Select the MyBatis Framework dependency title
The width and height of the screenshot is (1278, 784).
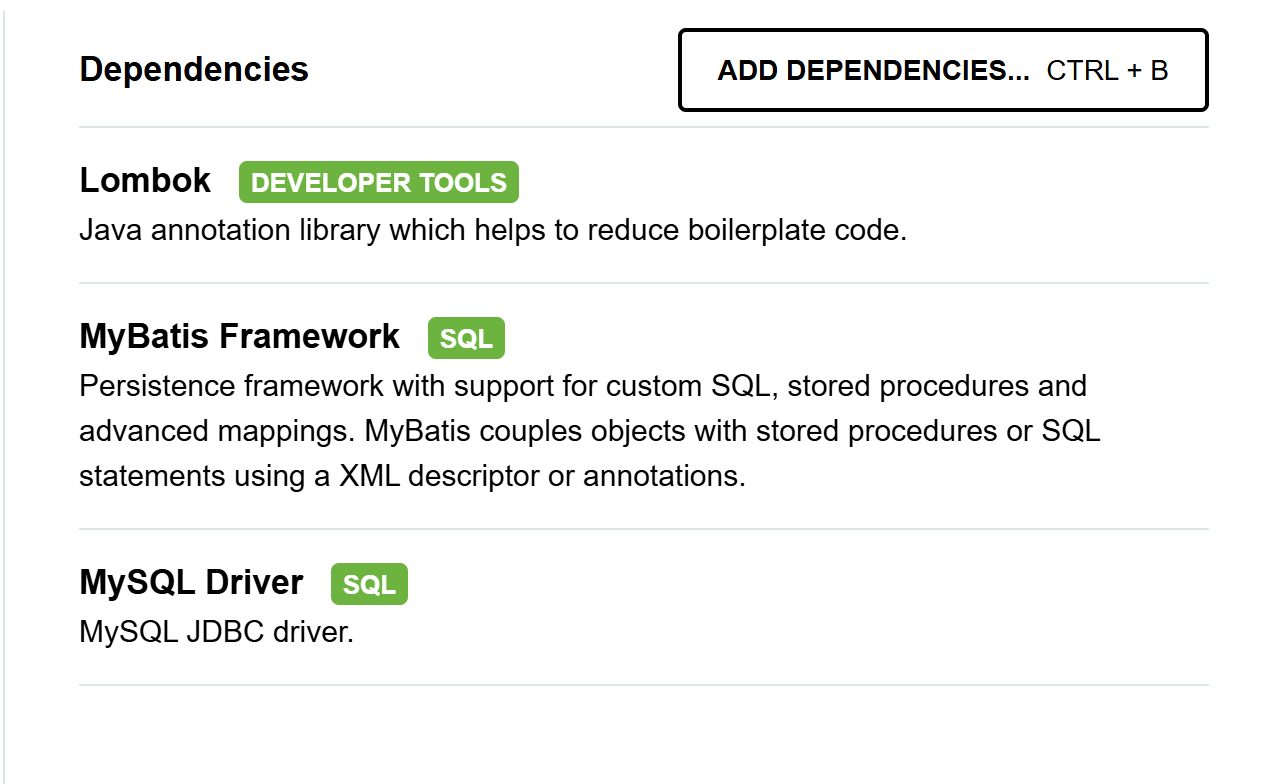point(240,336)
